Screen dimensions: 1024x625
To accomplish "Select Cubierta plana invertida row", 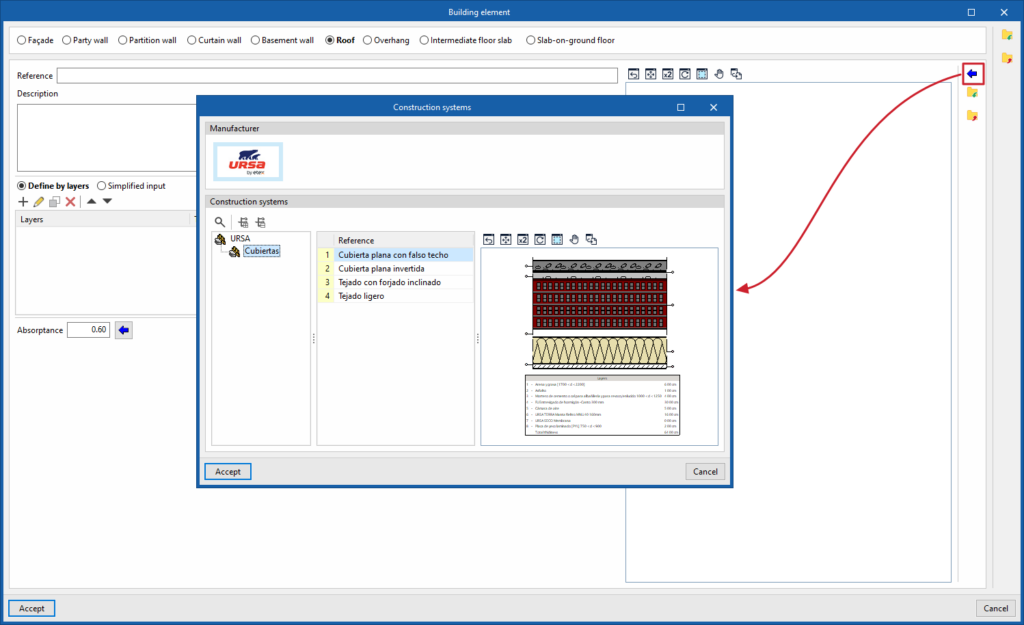I will (x=395, y=268).
